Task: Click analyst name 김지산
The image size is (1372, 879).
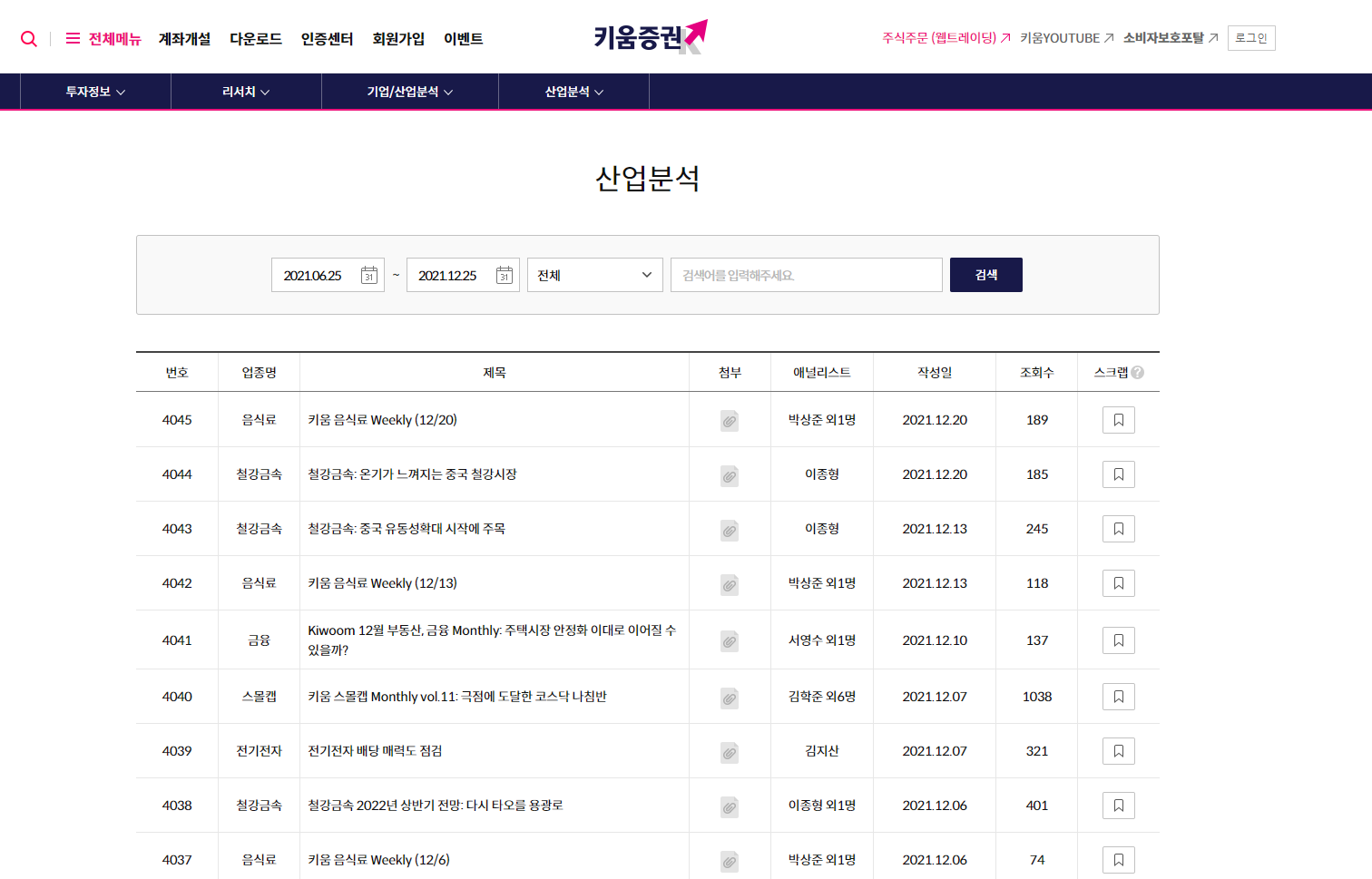Action: [x=822, y=751]
